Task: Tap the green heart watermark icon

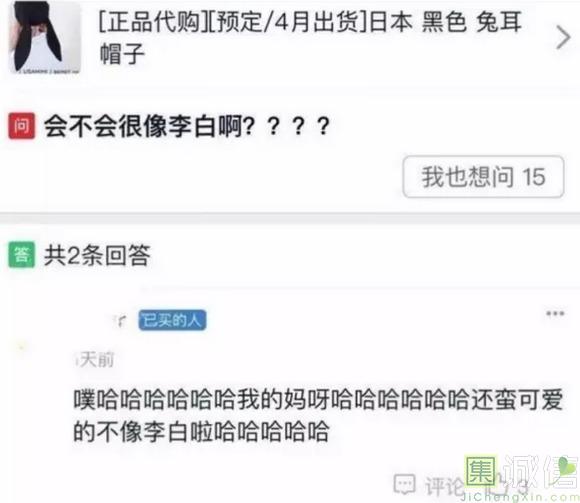Action: point(568,467)
